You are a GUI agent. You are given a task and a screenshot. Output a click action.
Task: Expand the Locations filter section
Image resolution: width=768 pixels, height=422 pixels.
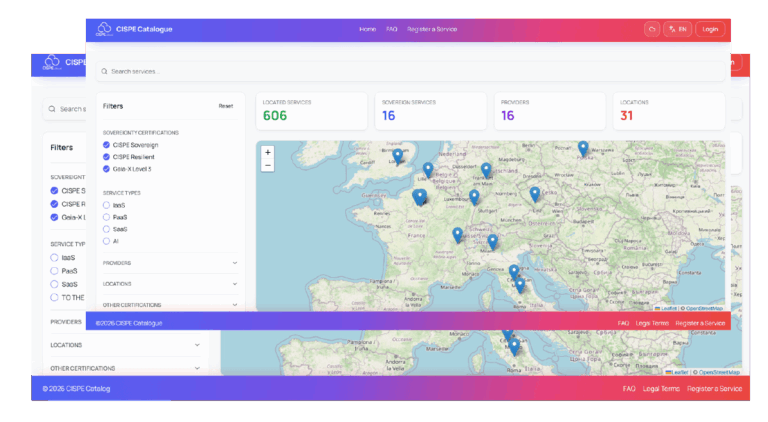pyautogui.click(x=170, y=284)
